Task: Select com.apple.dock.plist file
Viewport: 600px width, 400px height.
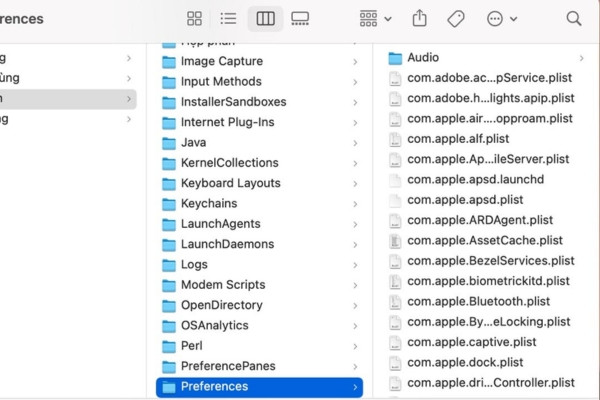Action: pyautogui.click(x=486, y=362)
